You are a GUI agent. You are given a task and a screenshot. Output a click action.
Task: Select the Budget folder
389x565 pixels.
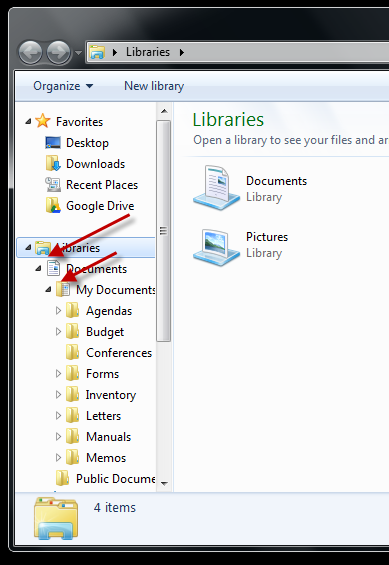(x=105, y=332)
